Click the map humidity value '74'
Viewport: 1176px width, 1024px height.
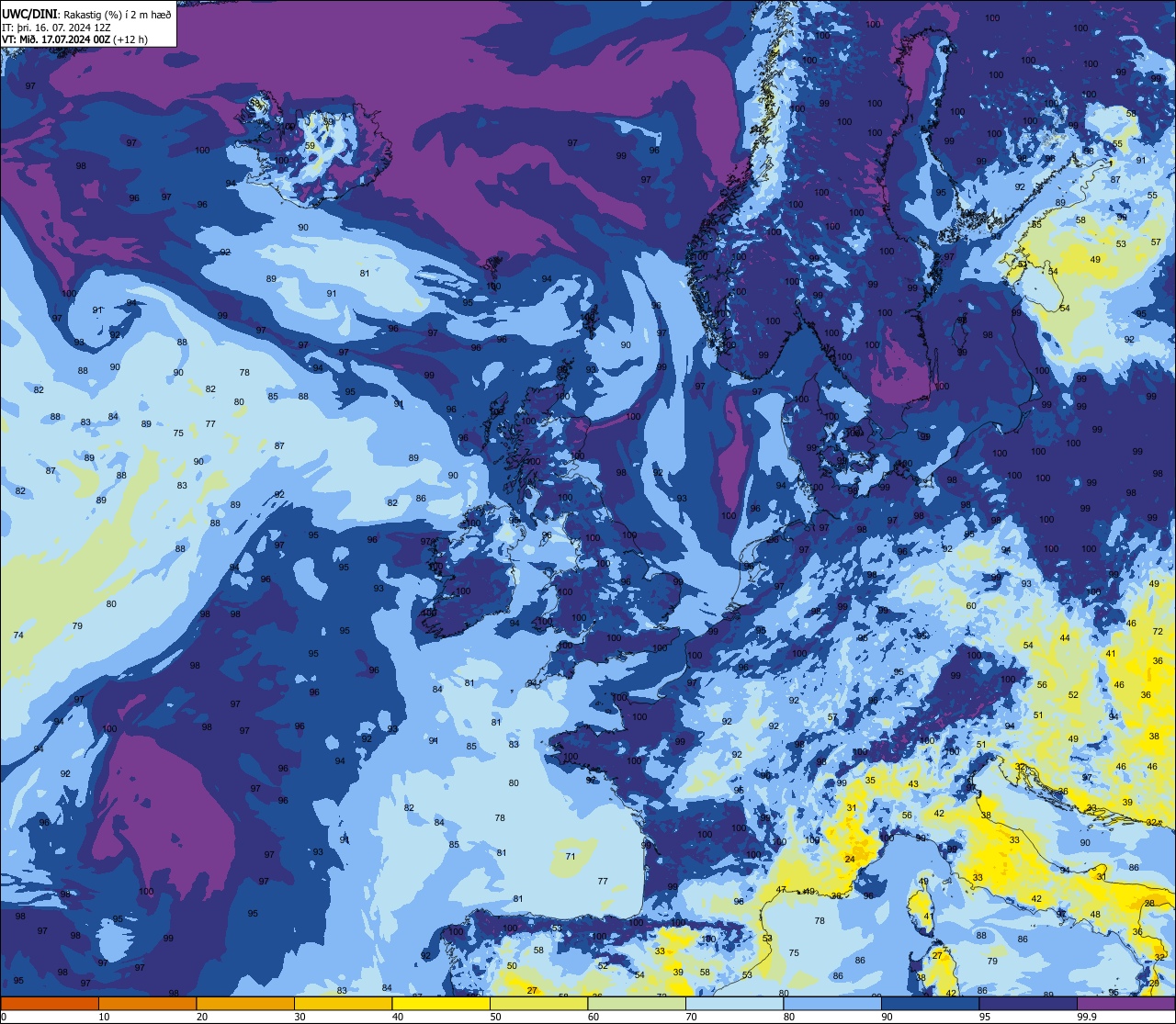click(x=18, y=636)
